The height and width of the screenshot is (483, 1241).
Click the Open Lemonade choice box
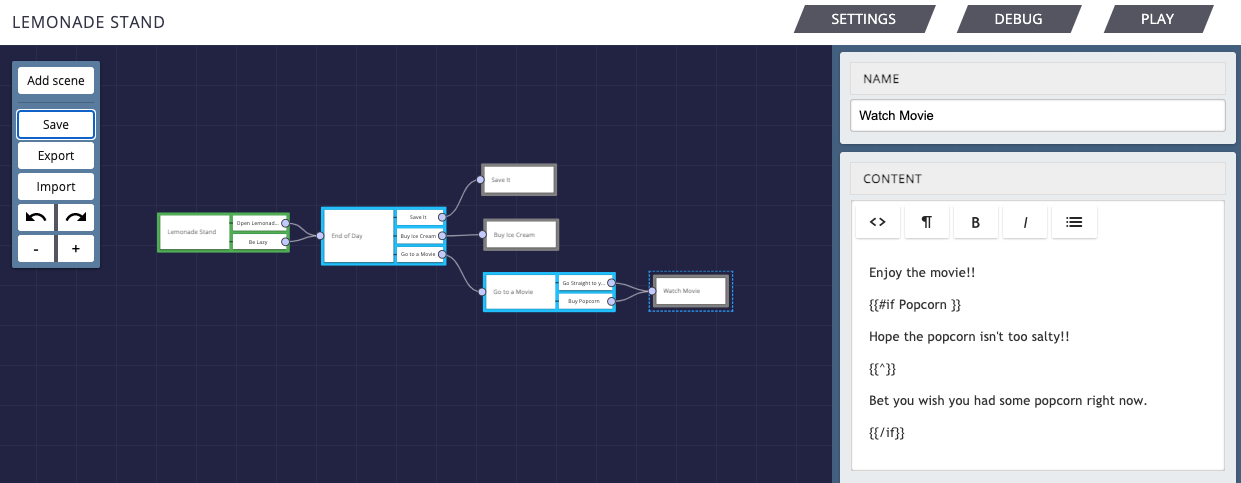[x=258, y=223]
